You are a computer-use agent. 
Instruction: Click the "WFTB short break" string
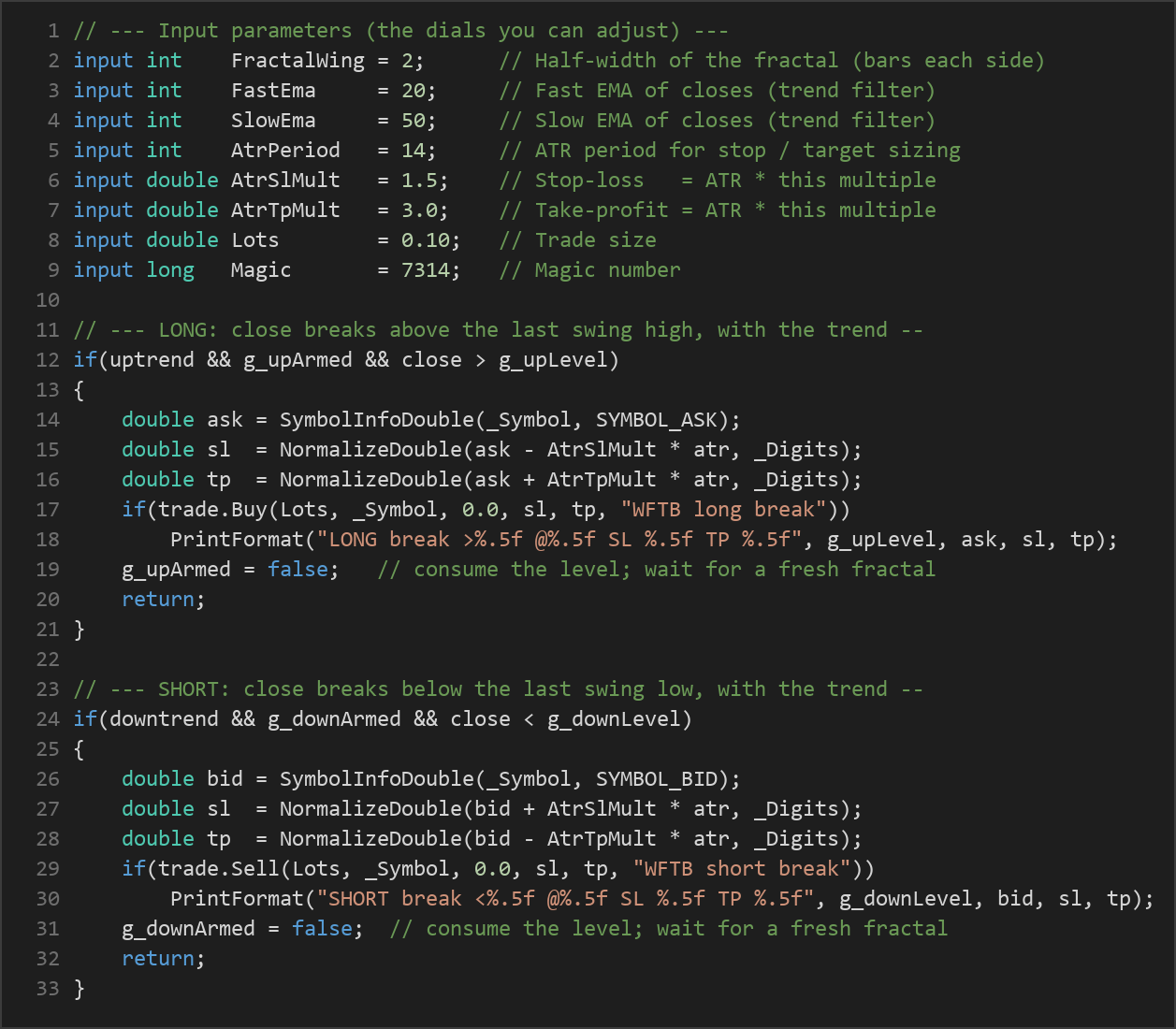[x=741, y=869]
